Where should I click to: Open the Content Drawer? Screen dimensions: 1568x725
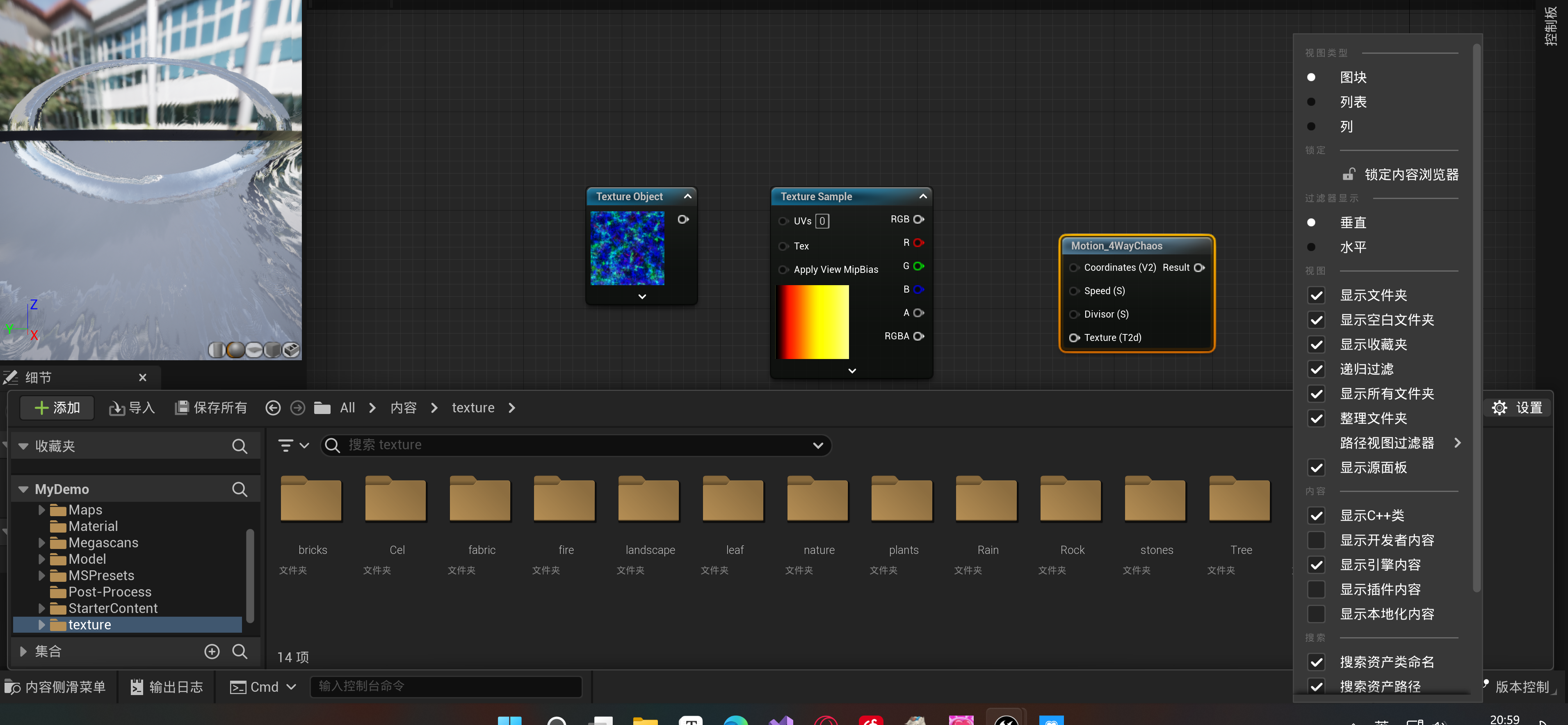(55, 687)
